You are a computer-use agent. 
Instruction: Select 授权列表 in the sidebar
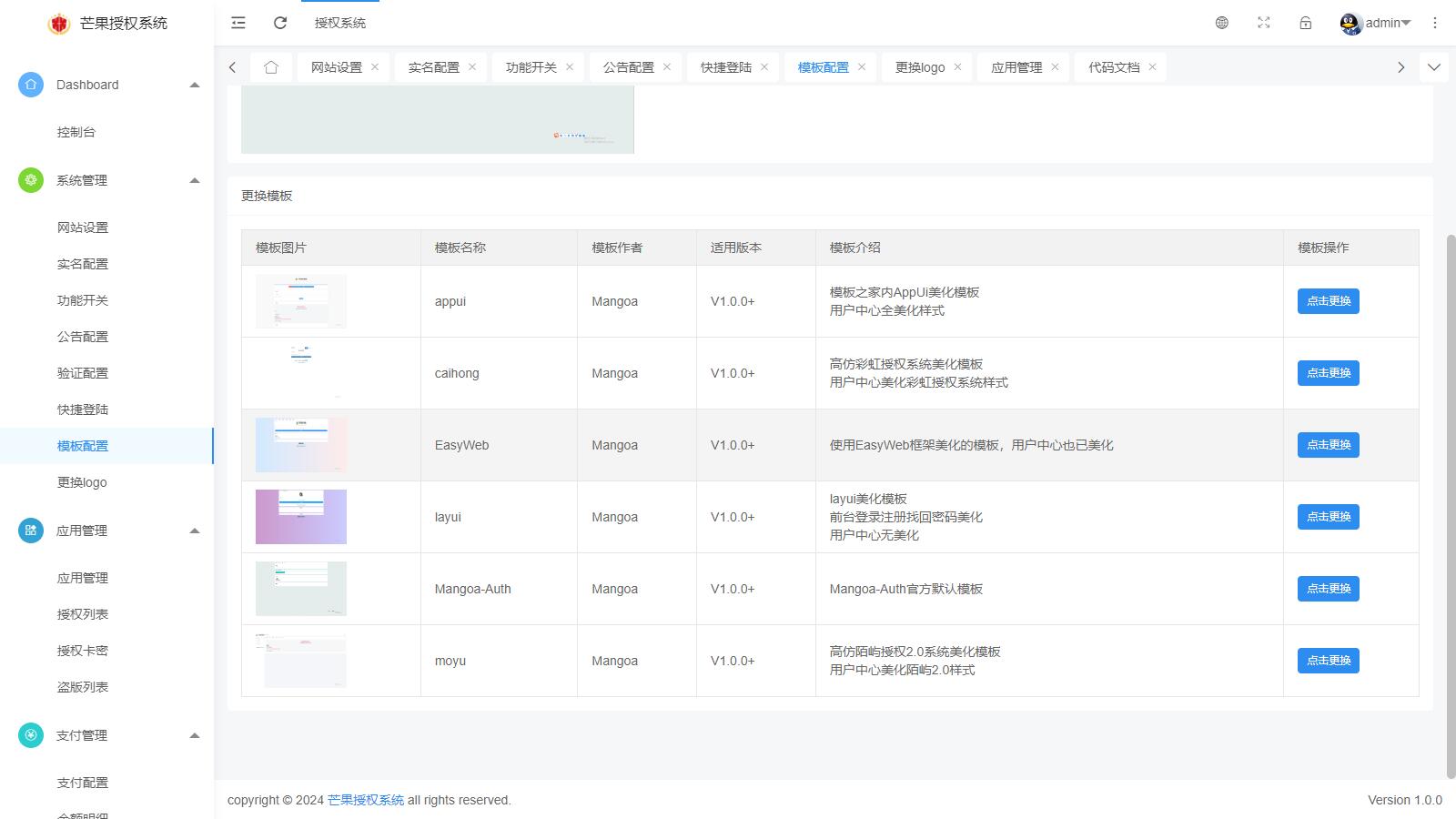(x=83, y=614)
